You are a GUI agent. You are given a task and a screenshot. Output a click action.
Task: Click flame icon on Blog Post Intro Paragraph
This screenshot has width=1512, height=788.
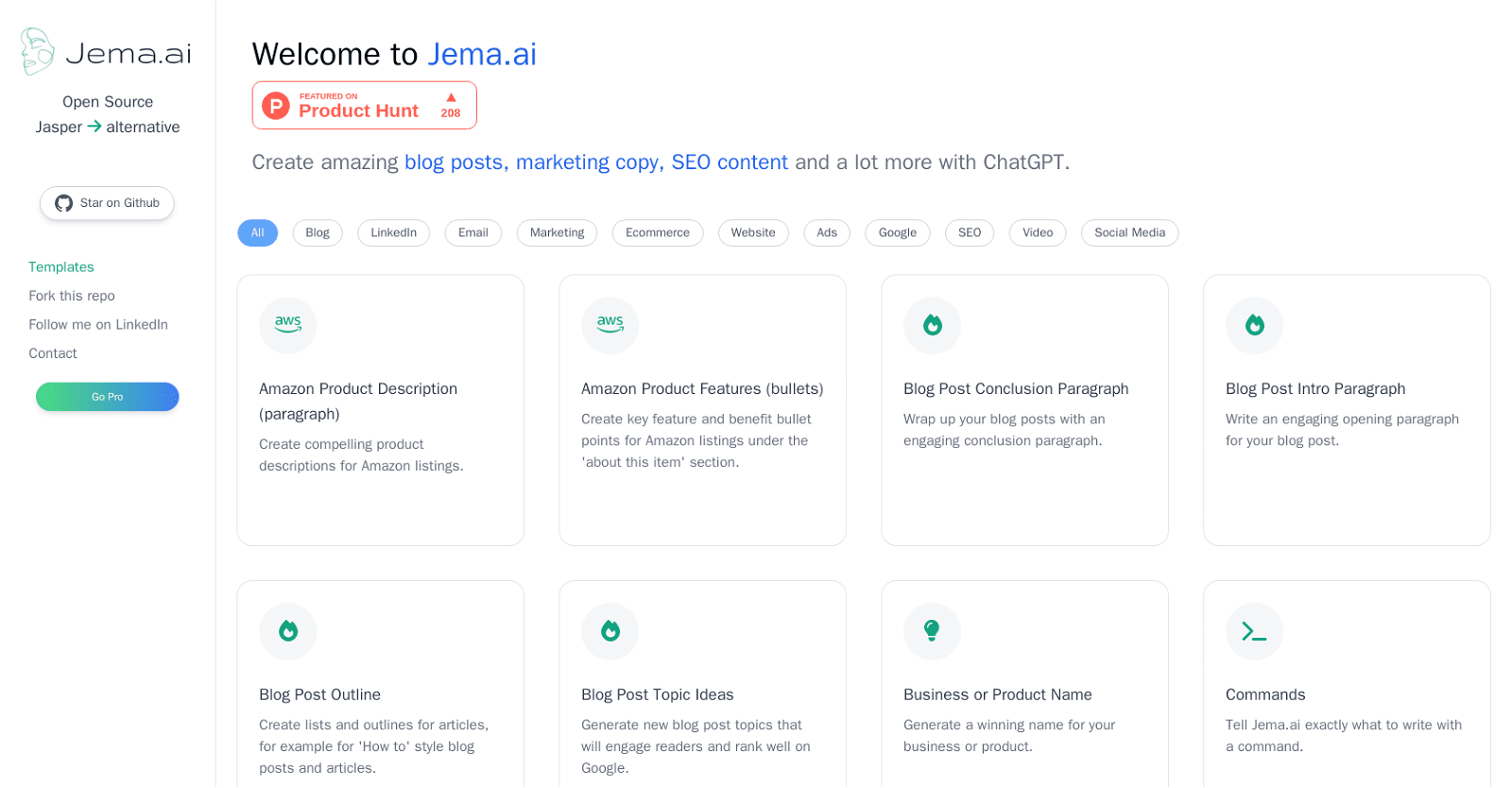pos(1255,325)
